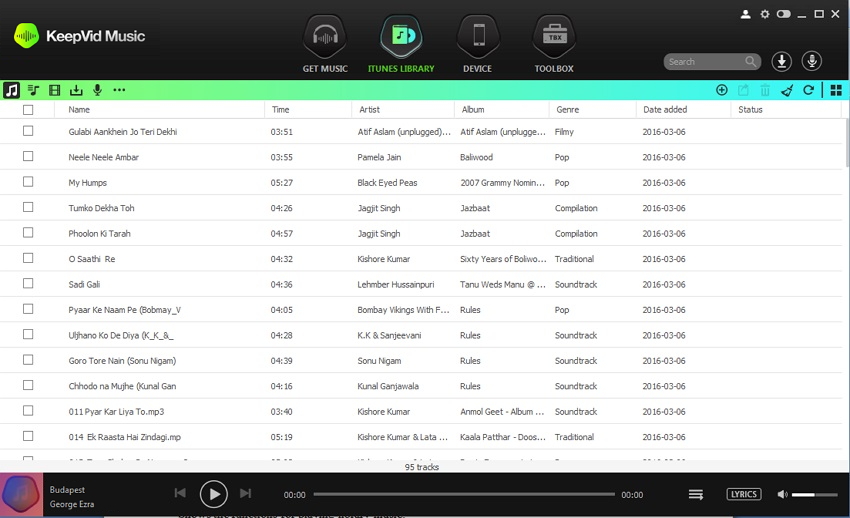Click the add (plus circle) icon
Image resolution: width=850 pixels, height=518 pixels.
722,90
